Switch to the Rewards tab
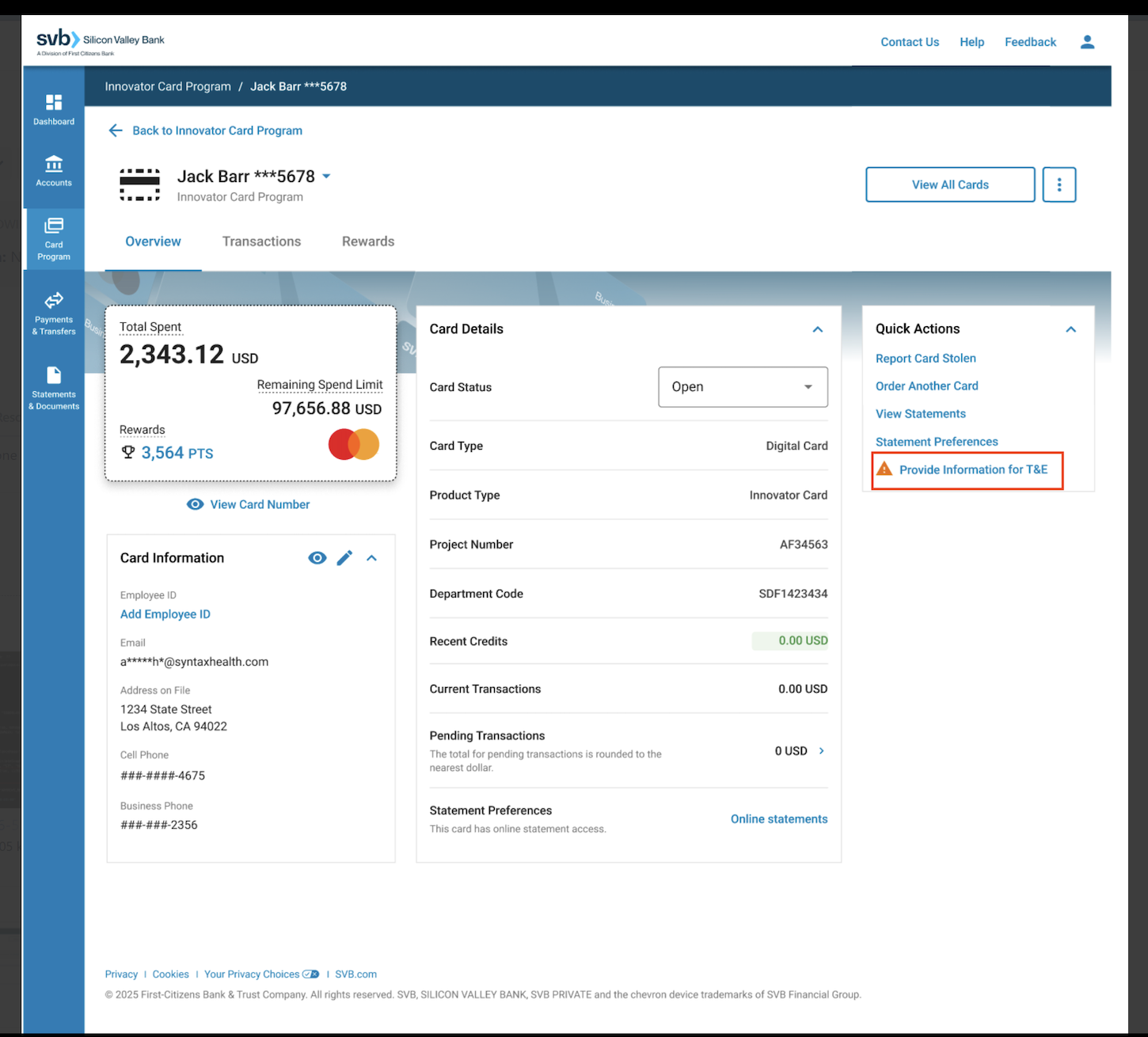1148x1037 pixels. coord(368,241)
